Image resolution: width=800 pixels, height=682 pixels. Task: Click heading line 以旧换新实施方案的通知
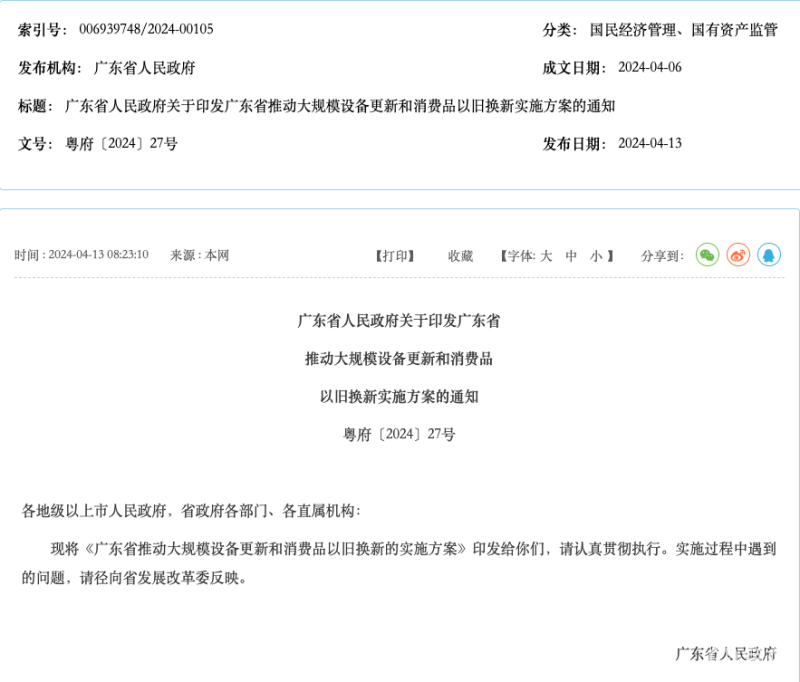pos(399,396)
